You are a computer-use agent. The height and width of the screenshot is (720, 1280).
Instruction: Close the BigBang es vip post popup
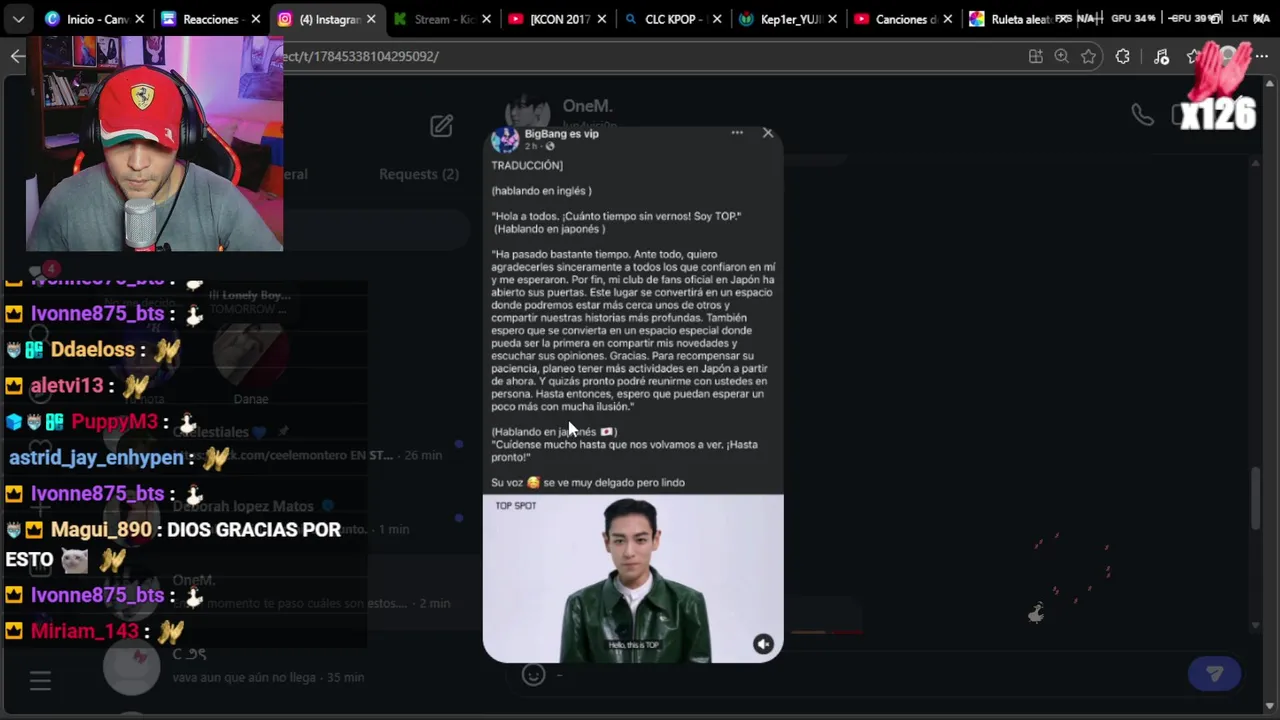click(768, 133)
